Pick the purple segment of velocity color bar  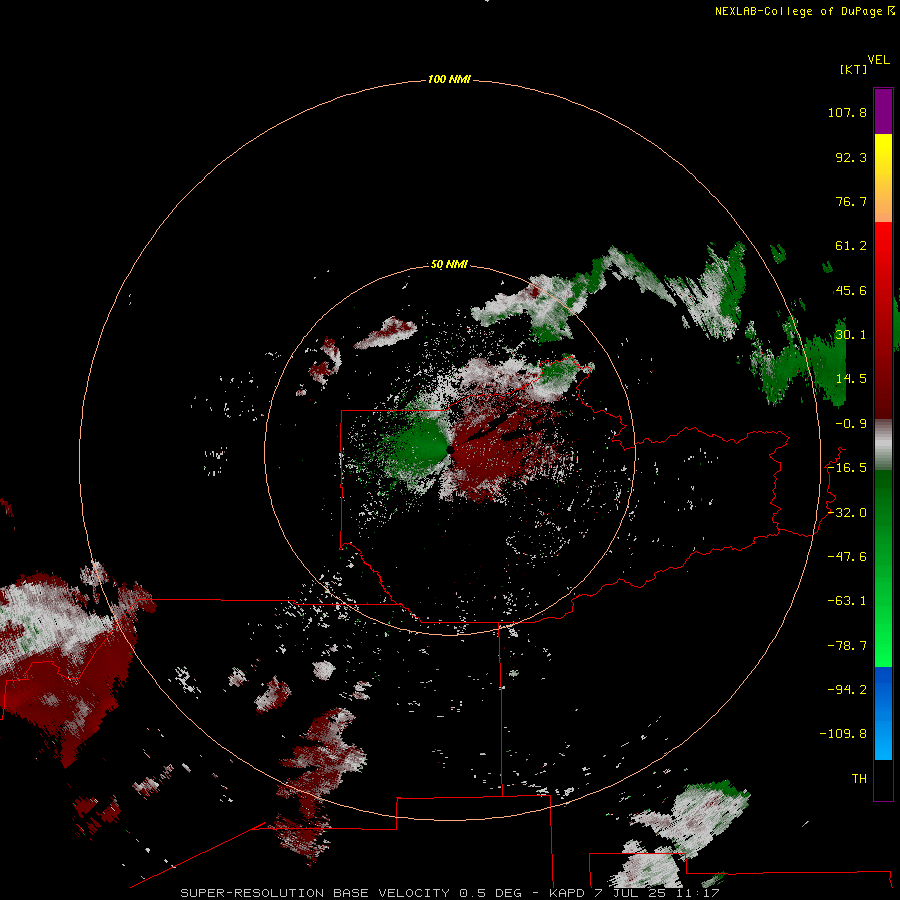click(883, 112)
